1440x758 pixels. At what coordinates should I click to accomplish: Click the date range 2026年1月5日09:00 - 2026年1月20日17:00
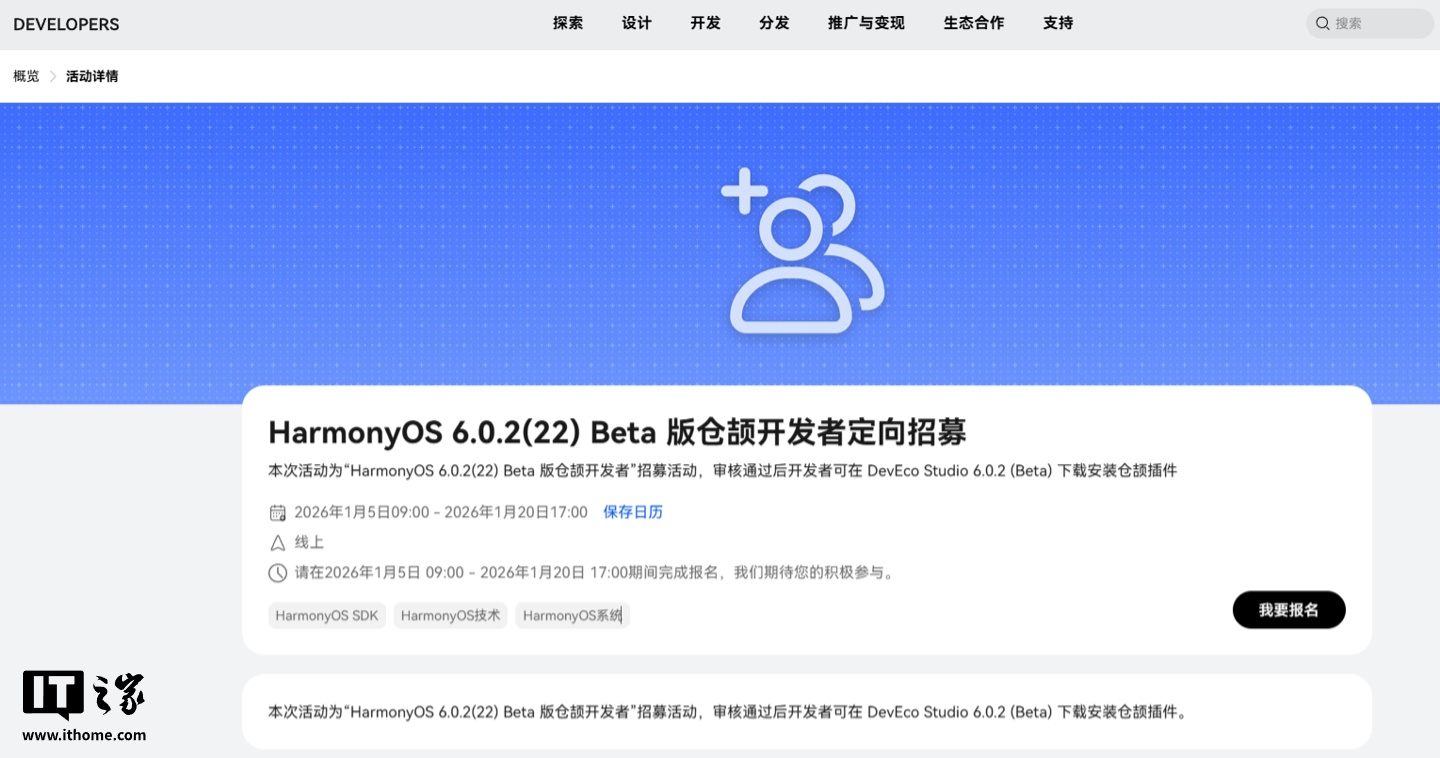point(441,512)
